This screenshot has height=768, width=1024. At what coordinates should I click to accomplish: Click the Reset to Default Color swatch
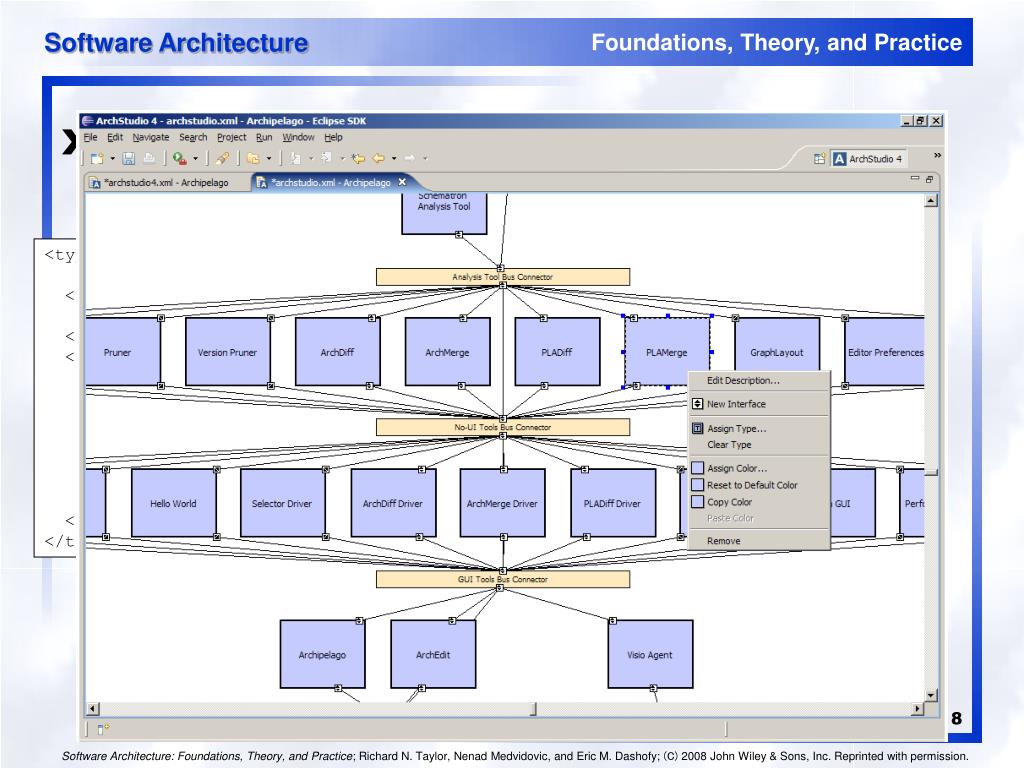[697, 485]
